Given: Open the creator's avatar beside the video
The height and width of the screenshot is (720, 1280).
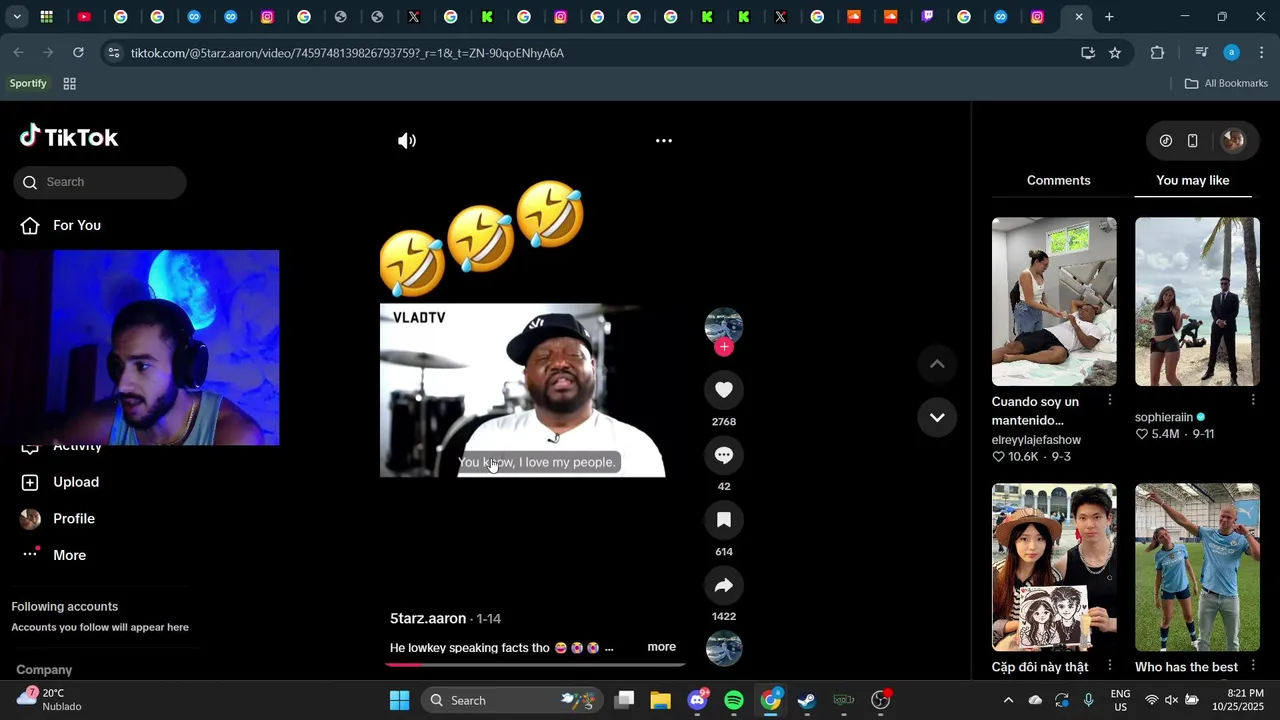Looking at the screenshot, I should click(724, 326).
